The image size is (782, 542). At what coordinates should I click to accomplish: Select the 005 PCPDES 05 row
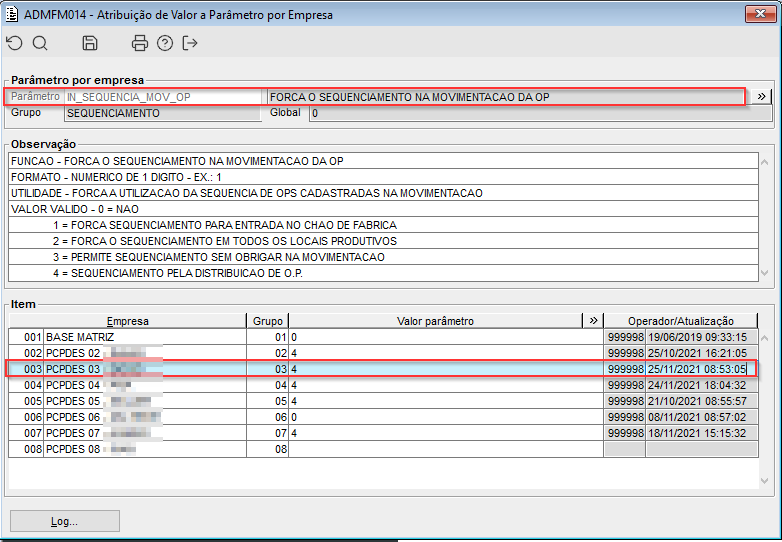pos(383,401)
